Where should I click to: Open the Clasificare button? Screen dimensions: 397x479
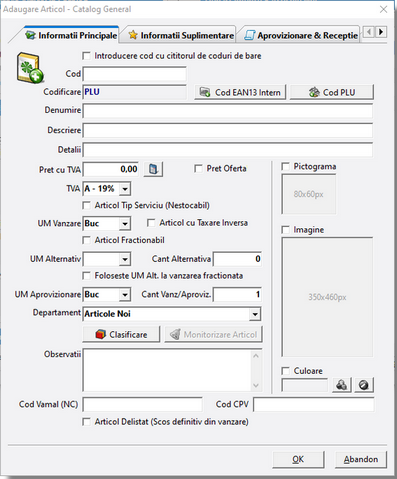click(121, 334)
